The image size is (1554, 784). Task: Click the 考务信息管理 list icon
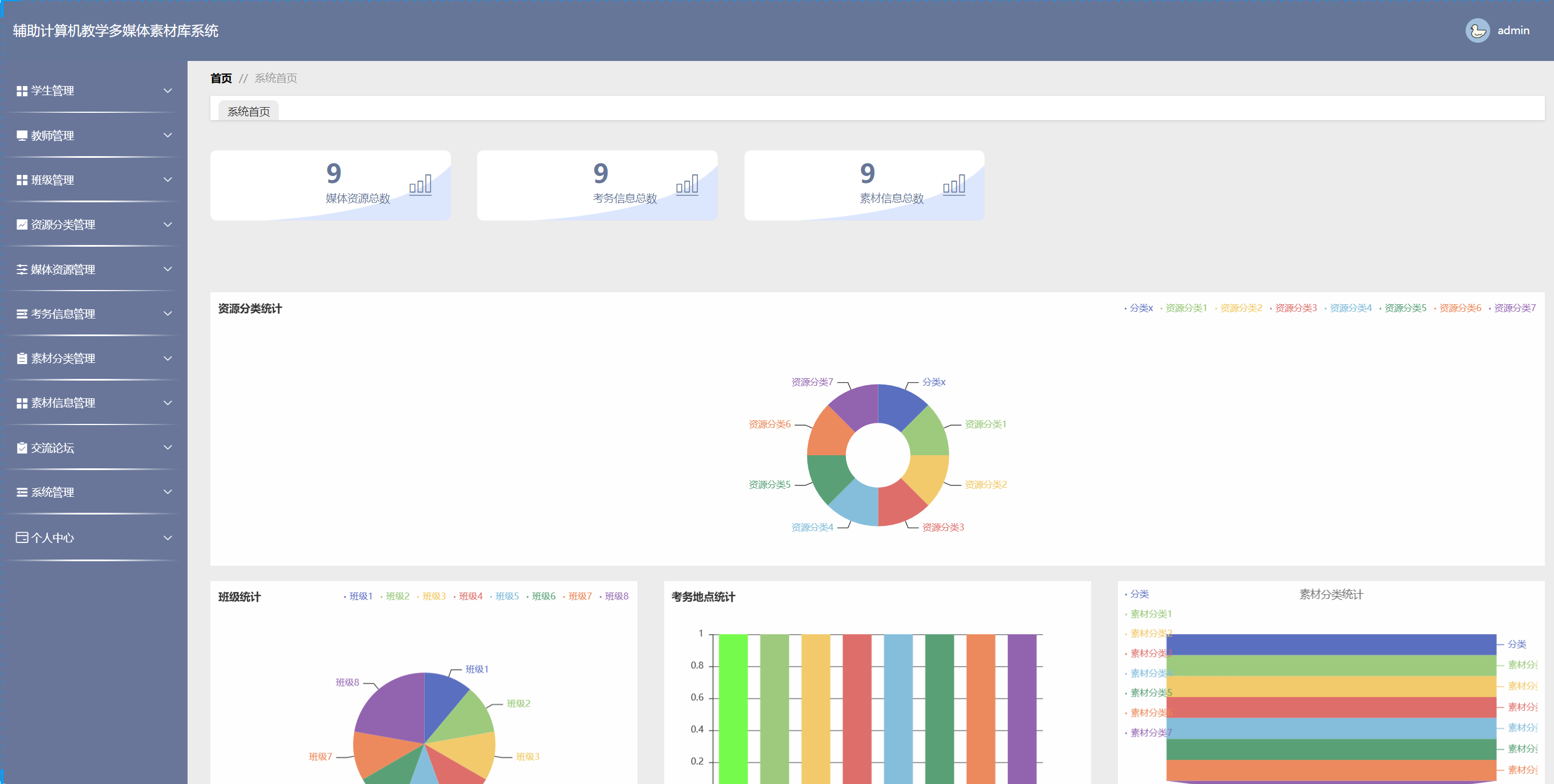22,314
